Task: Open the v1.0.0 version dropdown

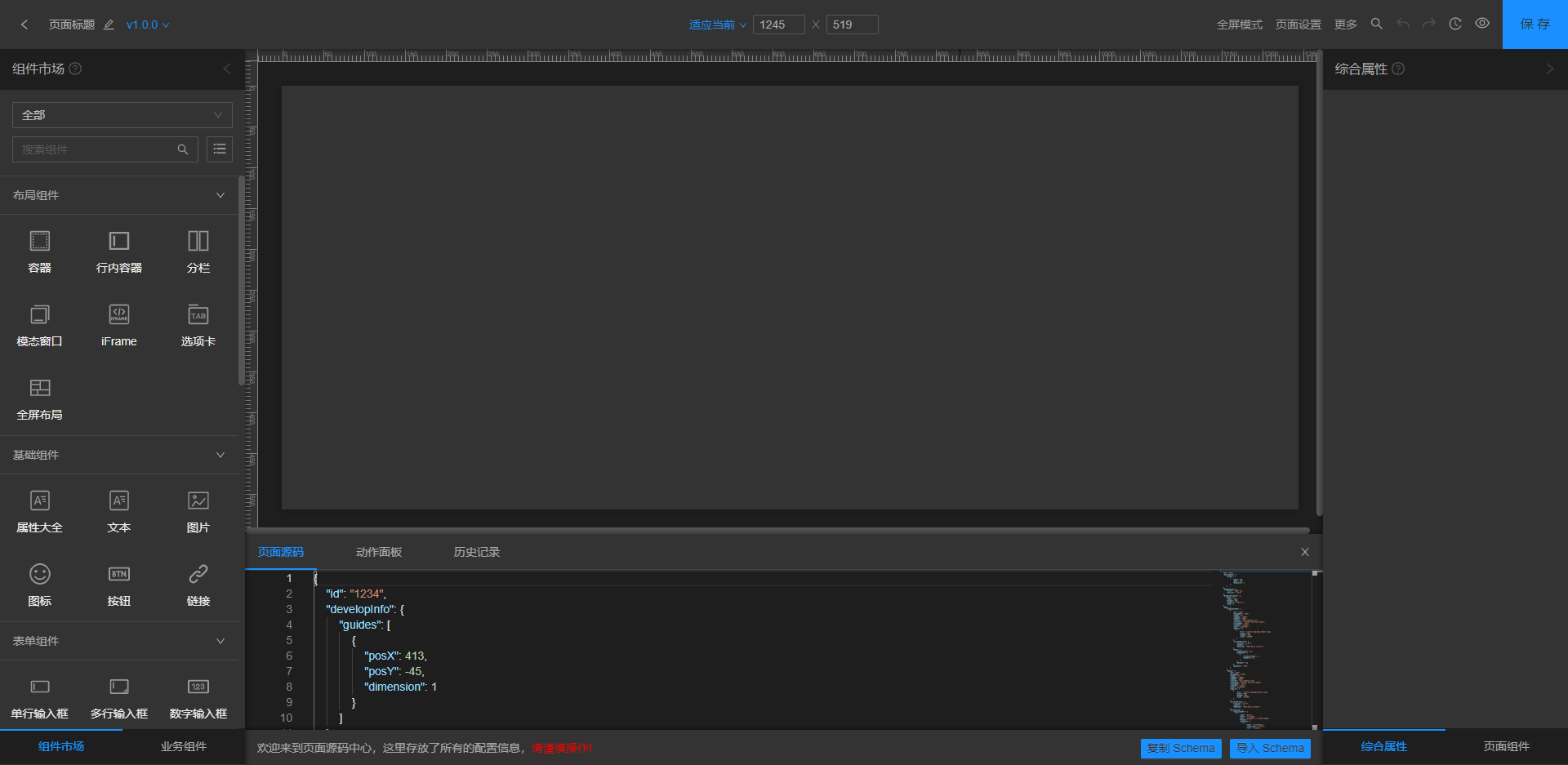Action: (148, 24)
